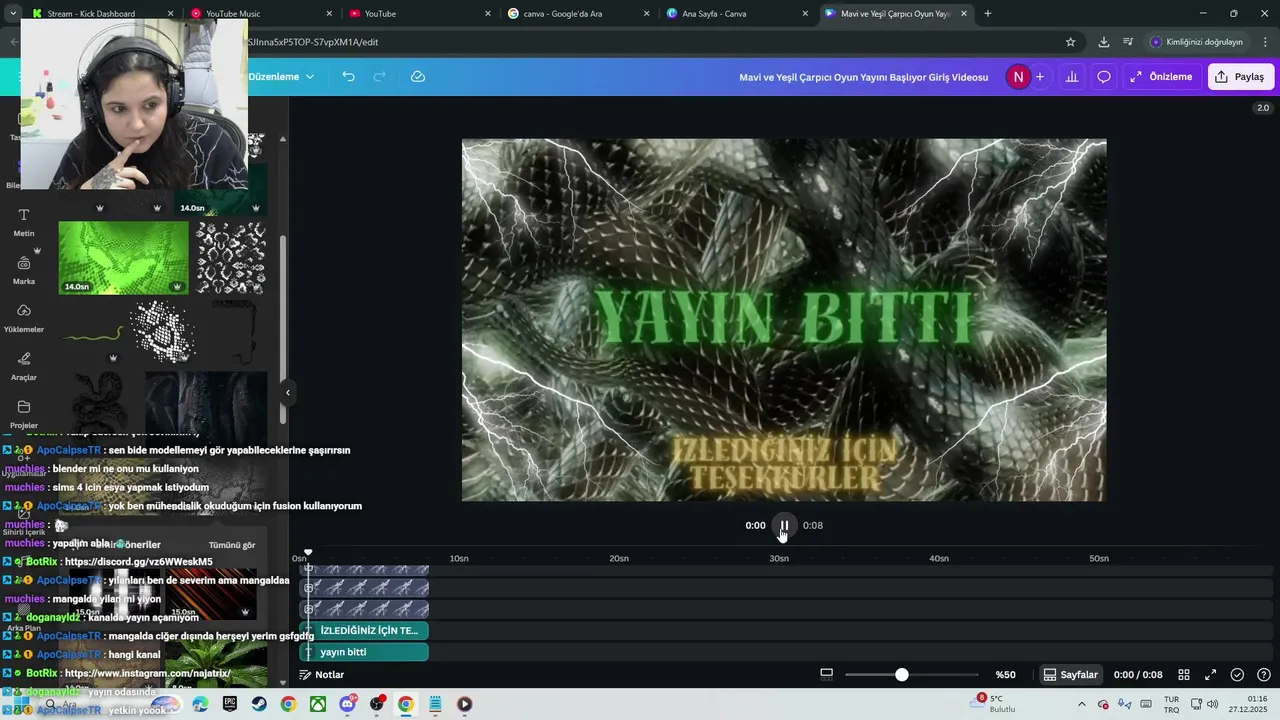Click the timeline thumbnail view icon
This screenshot has height=720, width=1280.
click(826, 675)
